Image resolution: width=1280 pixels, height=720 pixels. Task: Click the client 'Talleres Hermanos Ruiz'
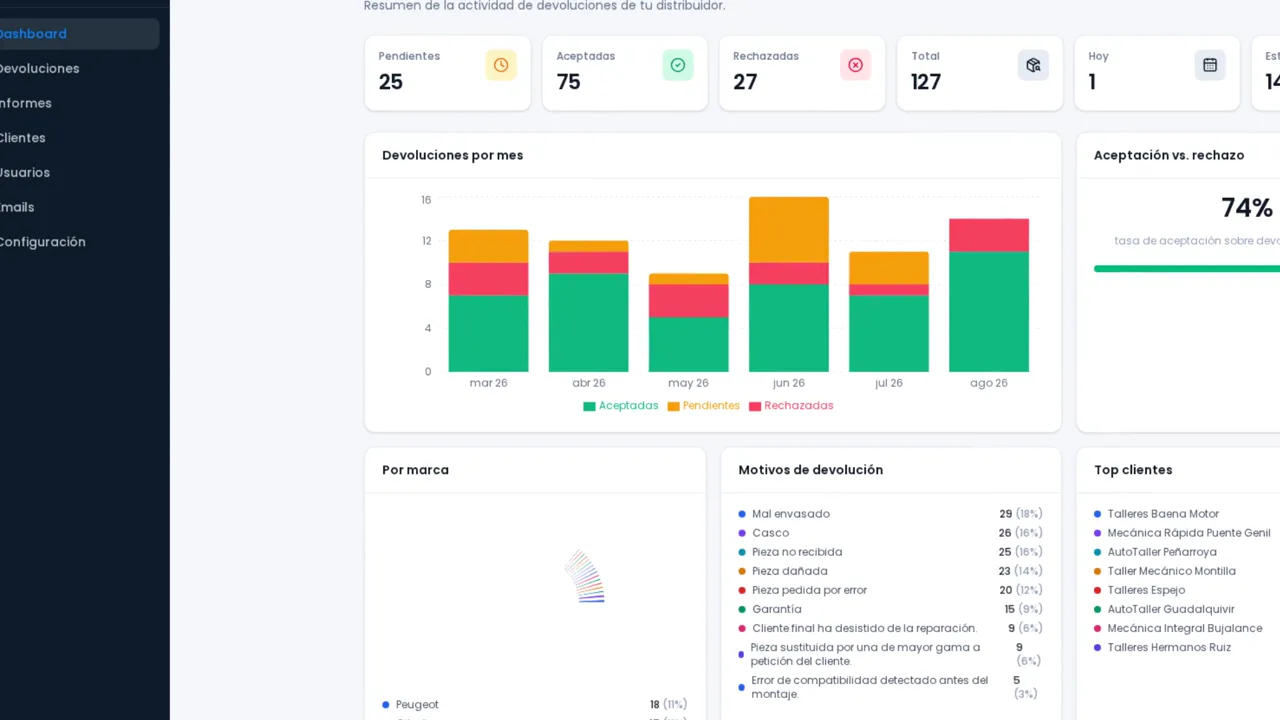pyautogui.click(x=1169, y=647)
